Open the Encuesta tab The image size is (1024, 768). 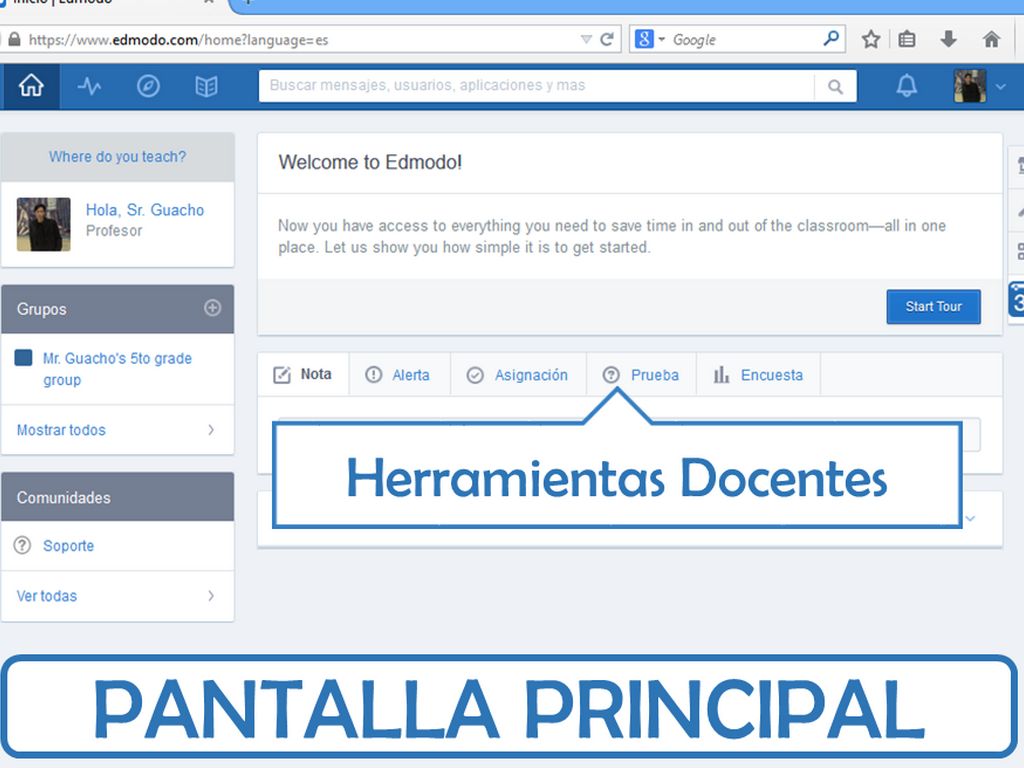(758, 375)
